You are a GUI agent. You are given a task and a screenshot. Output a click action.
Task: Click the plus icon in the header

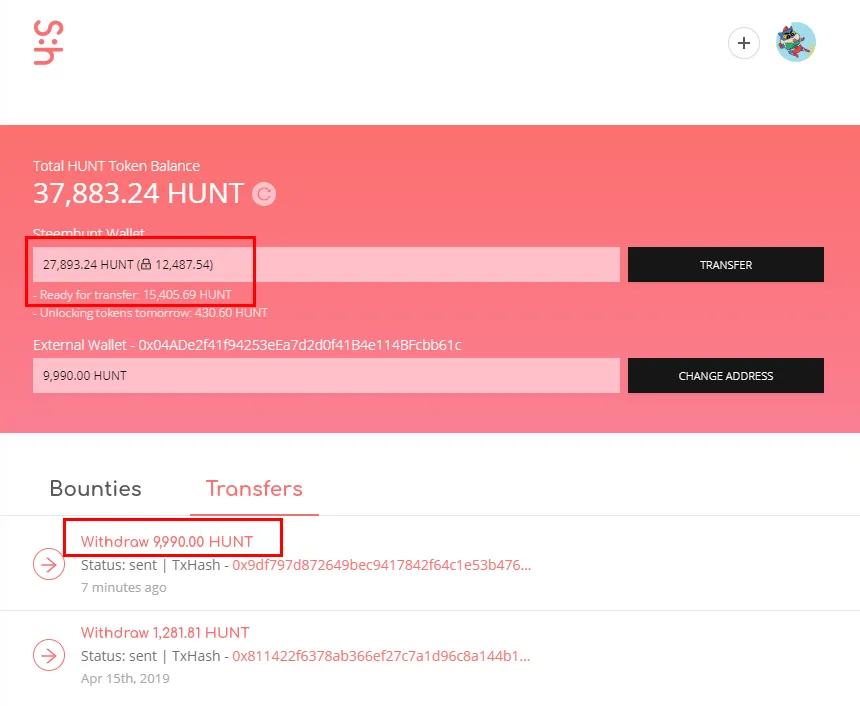click(743, 43)
